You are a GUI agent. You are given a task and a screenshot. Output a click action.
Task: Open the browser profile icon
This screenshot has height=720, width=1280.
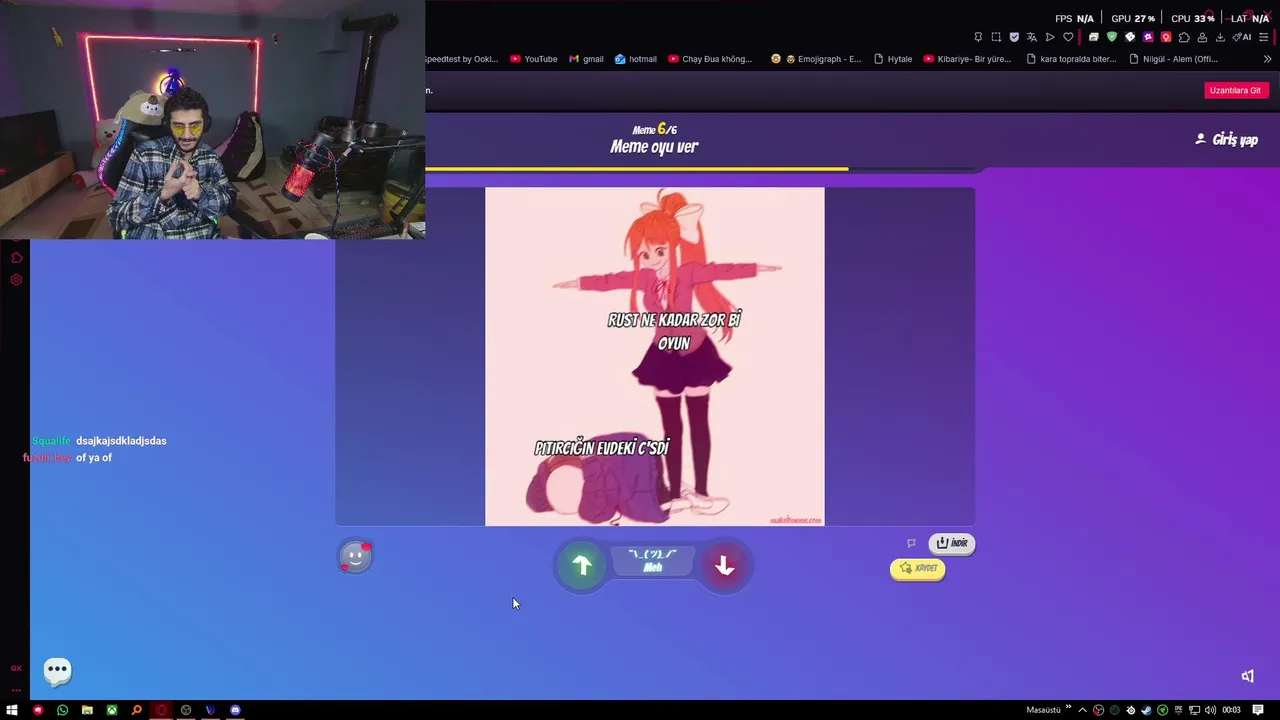coord(1202,37)
